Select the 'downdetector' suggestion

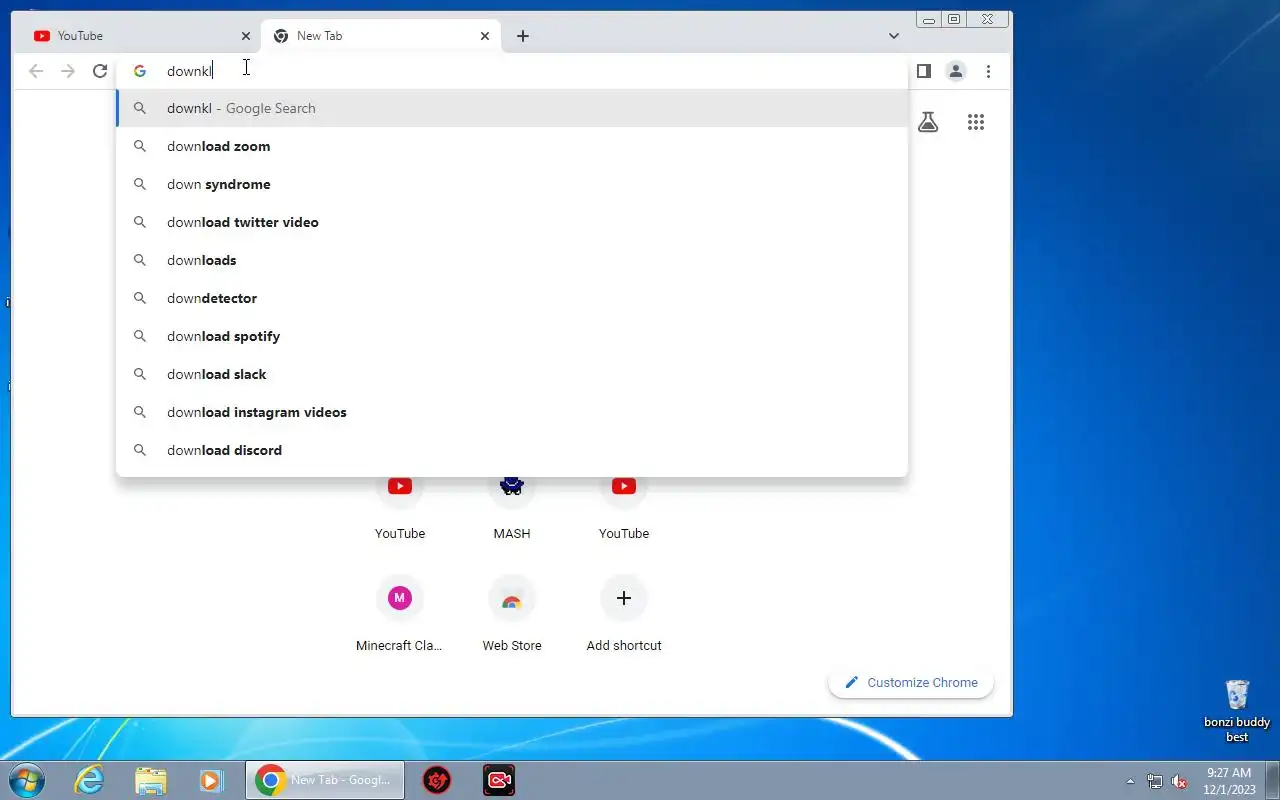pos(512,298)
